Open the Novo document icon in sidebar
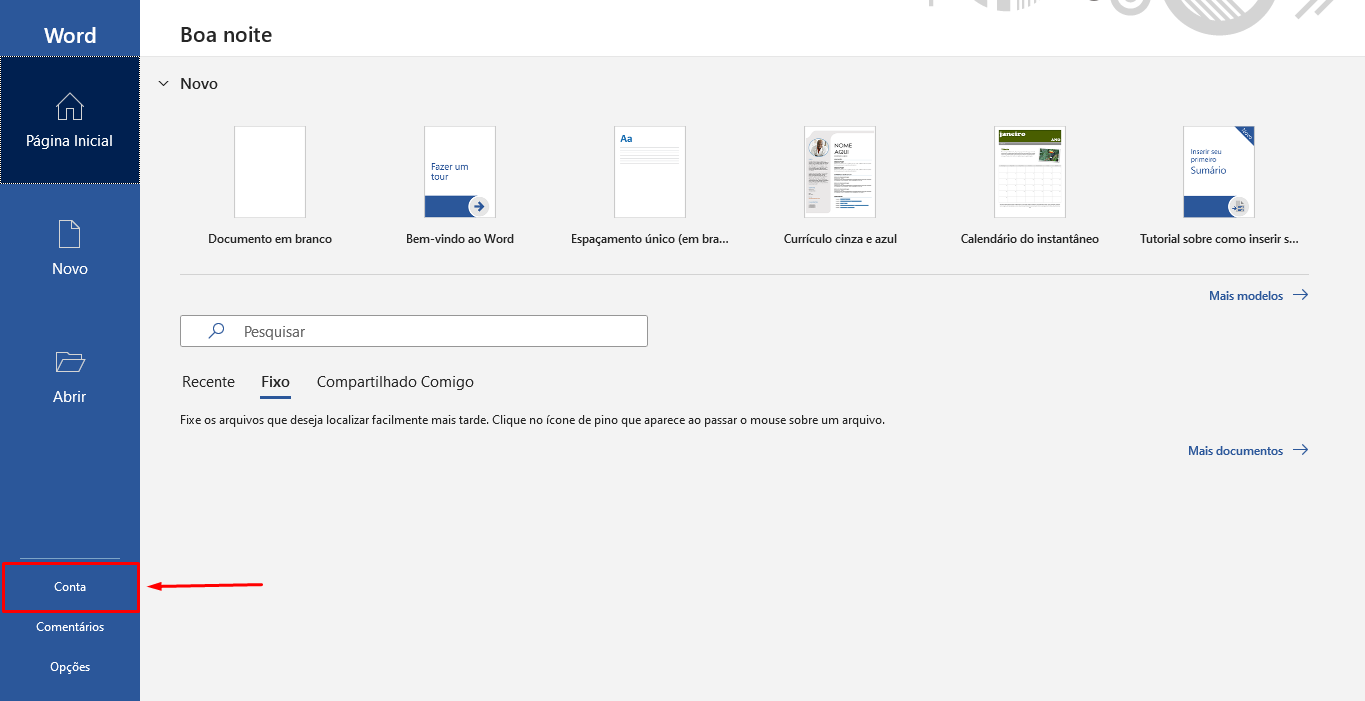The width and height of the screenshot is (1365, 701). coord(70,234)
